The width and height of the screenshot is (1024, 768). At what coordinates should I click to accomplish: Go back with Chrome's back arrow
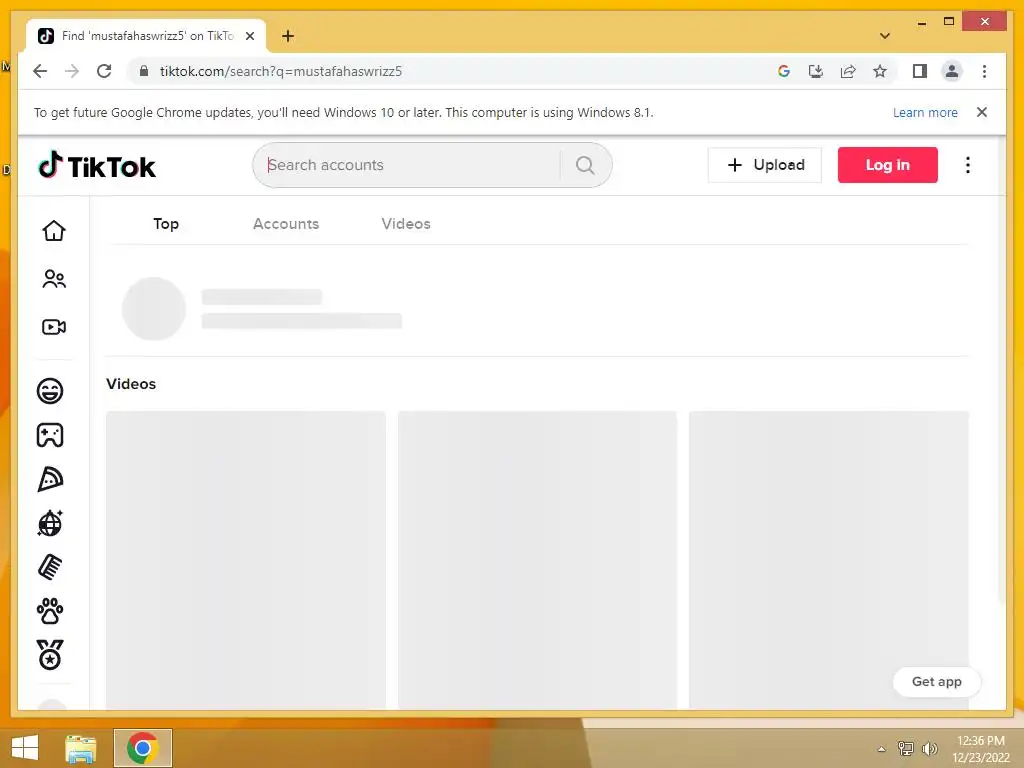click(40, 71)
